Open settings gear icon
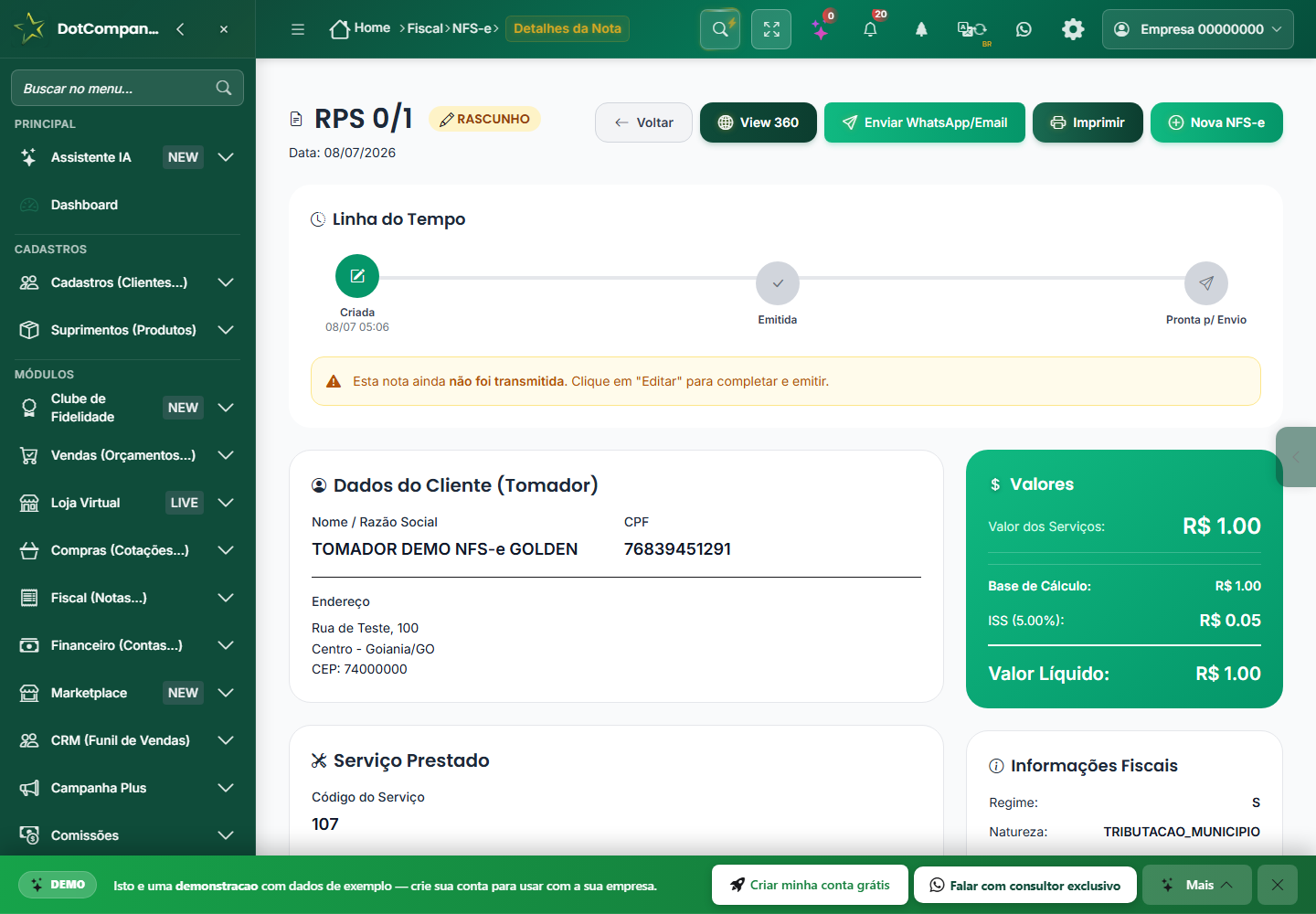The image size is (1316, 914). coord(1073,29)
